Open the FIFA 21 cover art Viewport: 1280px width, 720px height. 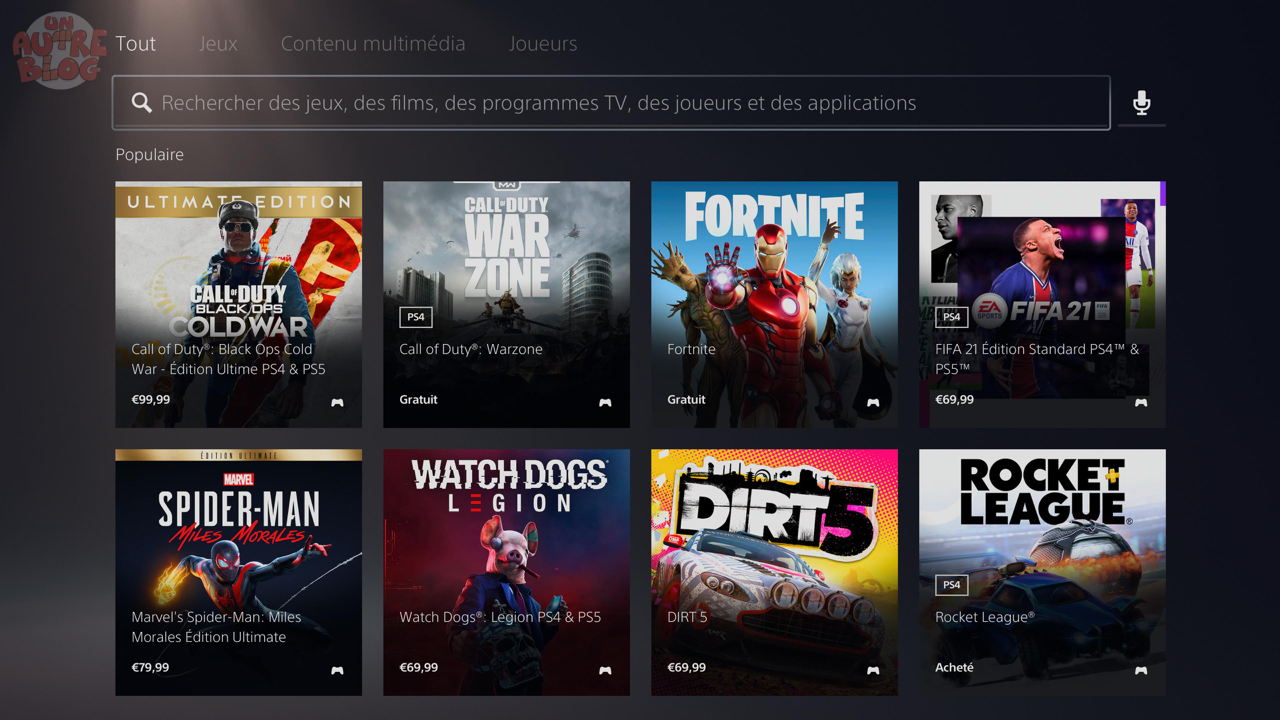pyautogui.click(x=1043, y=305)
